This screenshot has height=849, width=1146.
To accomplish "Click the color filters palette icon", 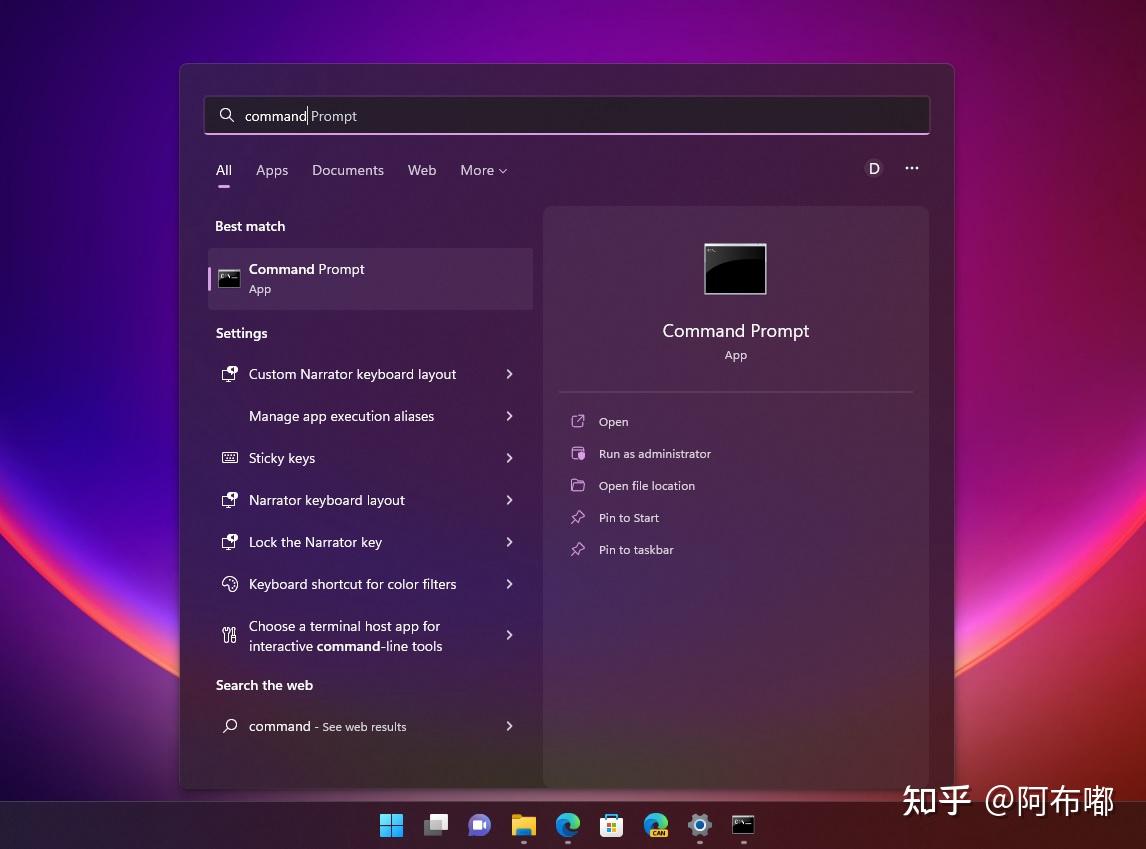I will point(229,584).
